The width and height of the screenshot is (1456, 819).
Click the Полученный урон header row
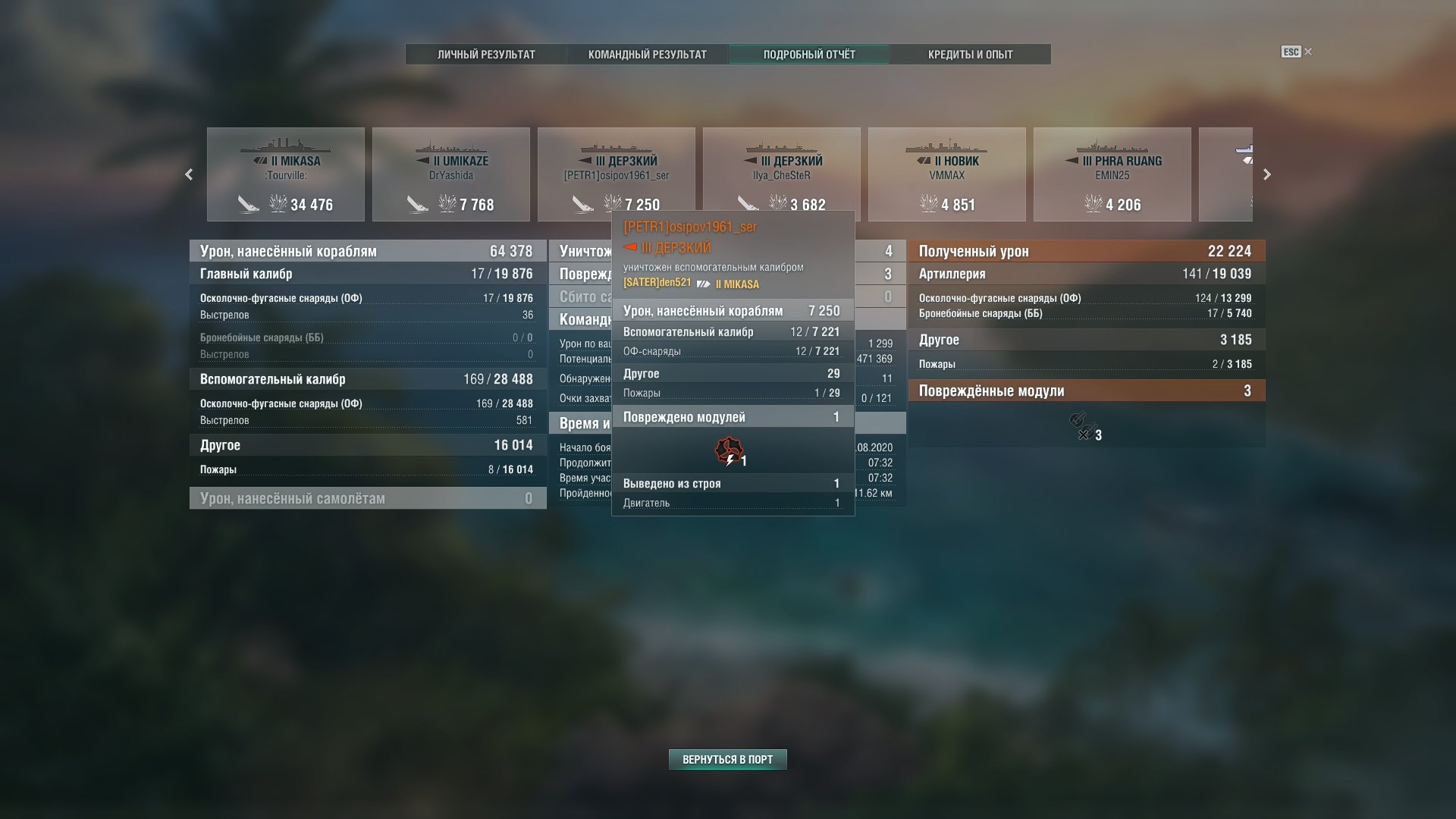[x=1087, y=251]
